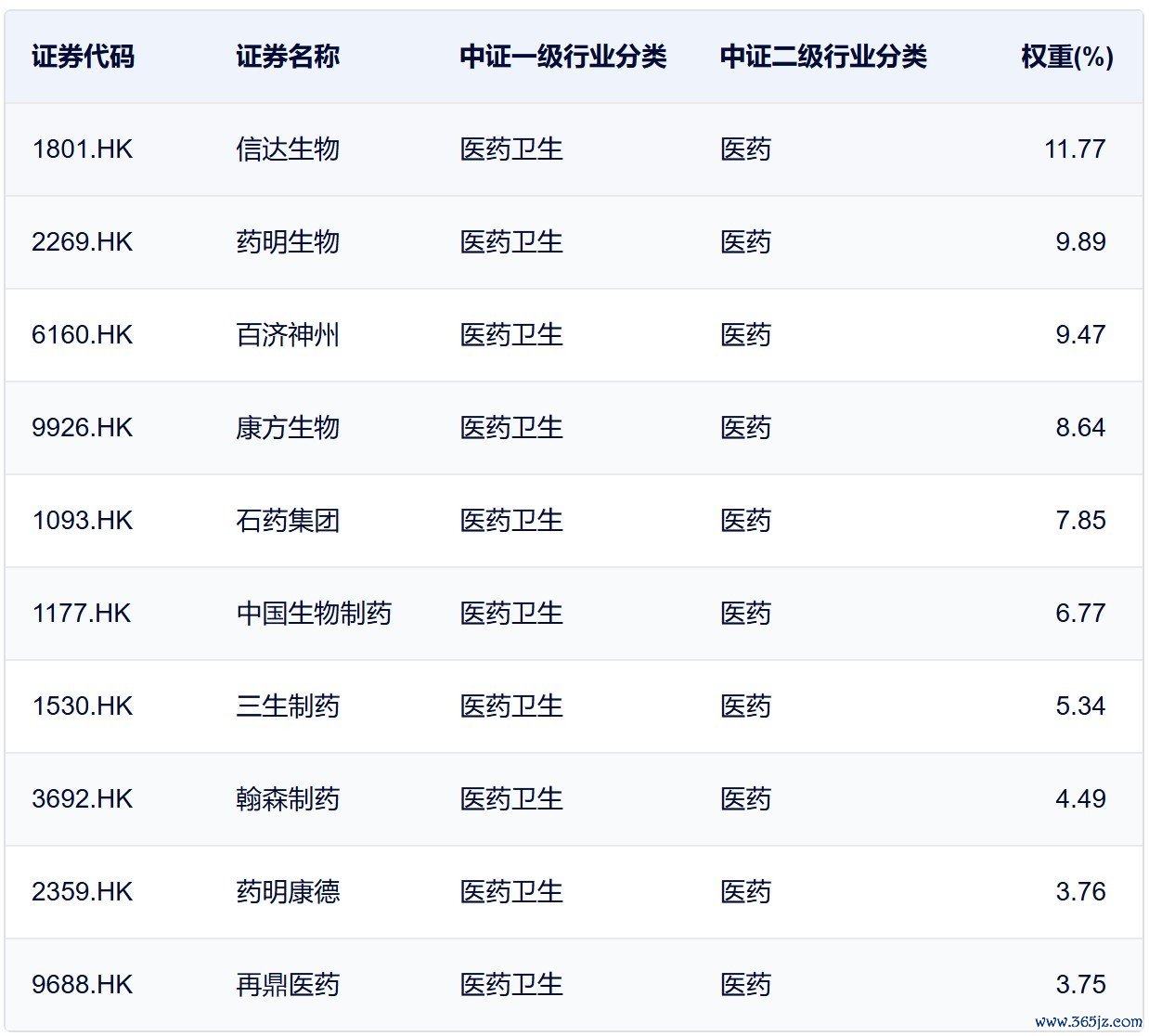1149x1036 pixels.
Task: Click 医药 in the 中国生物制药 row
Action: 745,614
